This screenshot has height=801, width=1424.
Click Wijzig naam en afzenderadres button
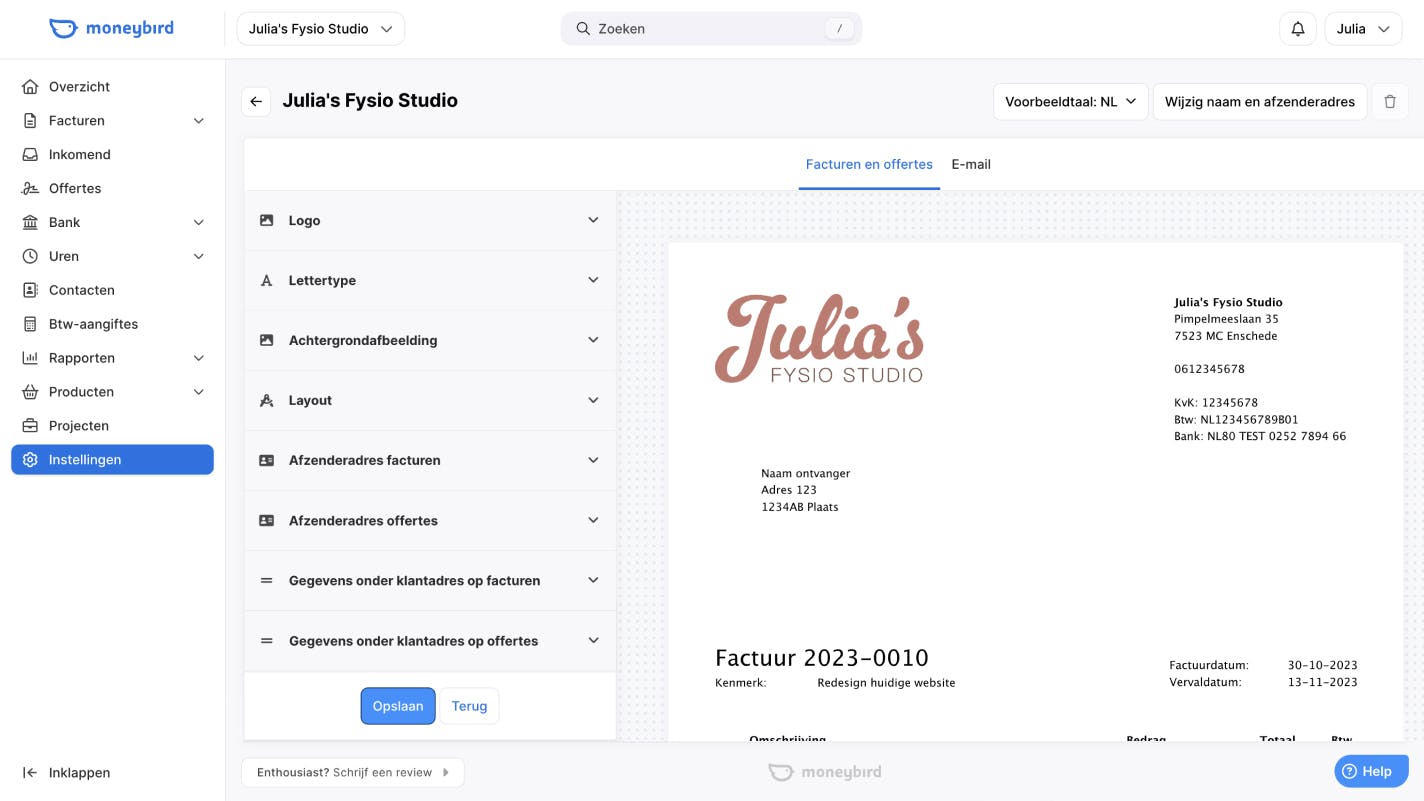coord(1260,101)
